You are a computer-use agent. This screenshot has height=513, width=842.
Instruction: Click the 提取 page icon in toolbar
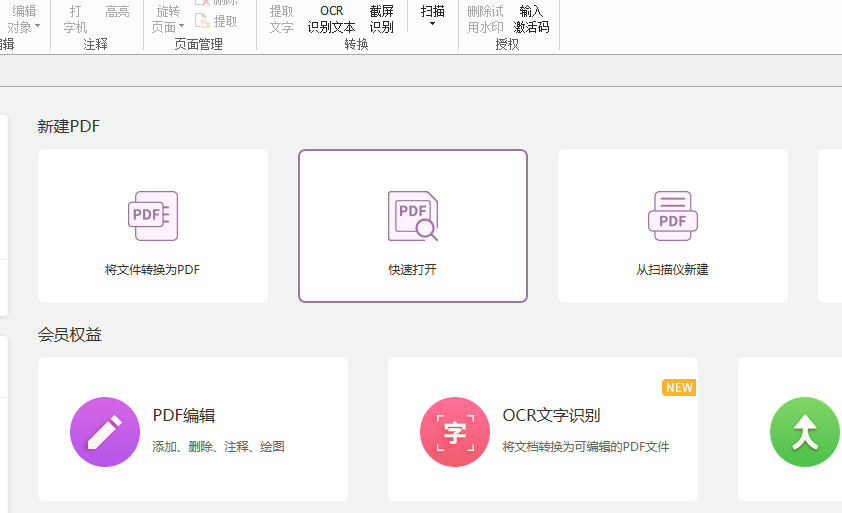[x=203, y=20]
